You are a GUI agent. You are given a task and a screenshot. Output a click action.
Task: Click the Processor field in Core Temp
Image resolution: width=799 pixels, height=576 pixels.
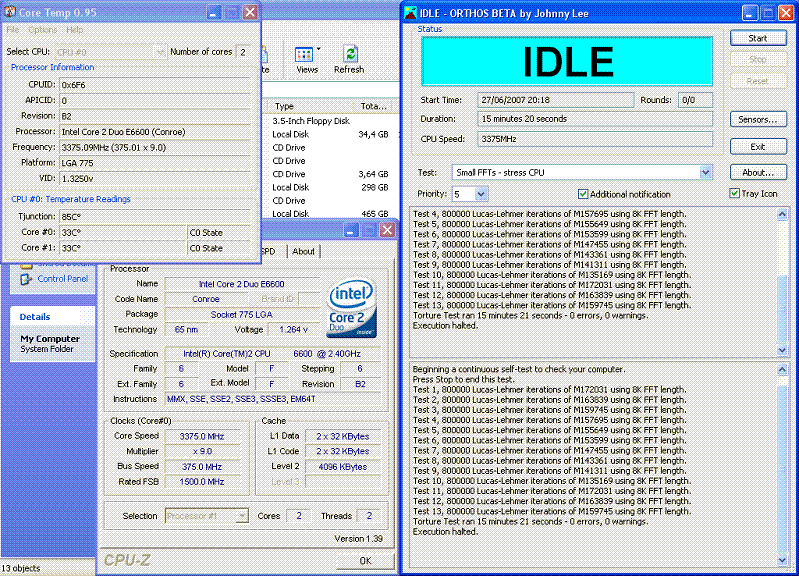coord(155,132)
